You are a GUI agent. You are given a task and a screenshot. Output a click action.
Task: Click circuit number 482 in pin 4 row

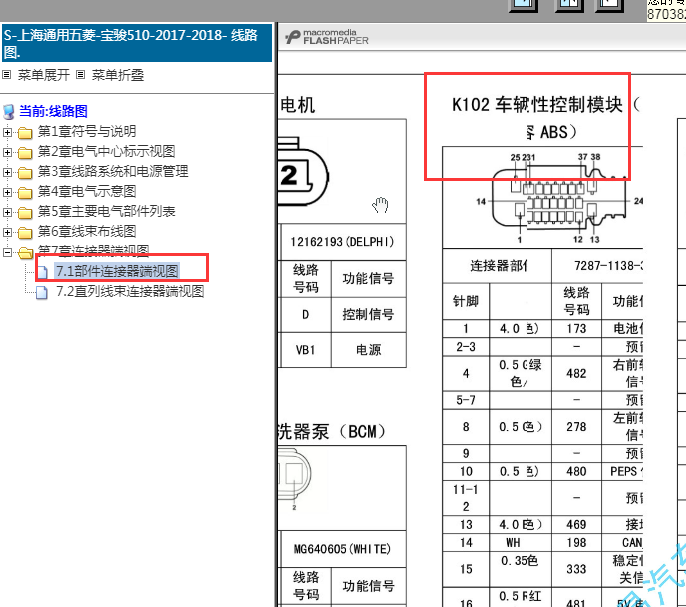[x=576, y=374]
